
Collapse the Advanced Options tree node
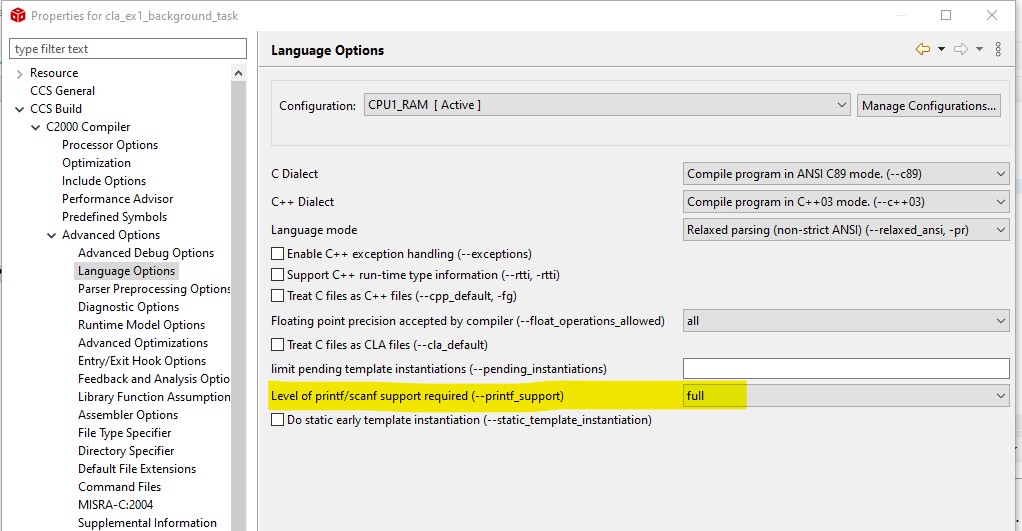coord(52,235)
